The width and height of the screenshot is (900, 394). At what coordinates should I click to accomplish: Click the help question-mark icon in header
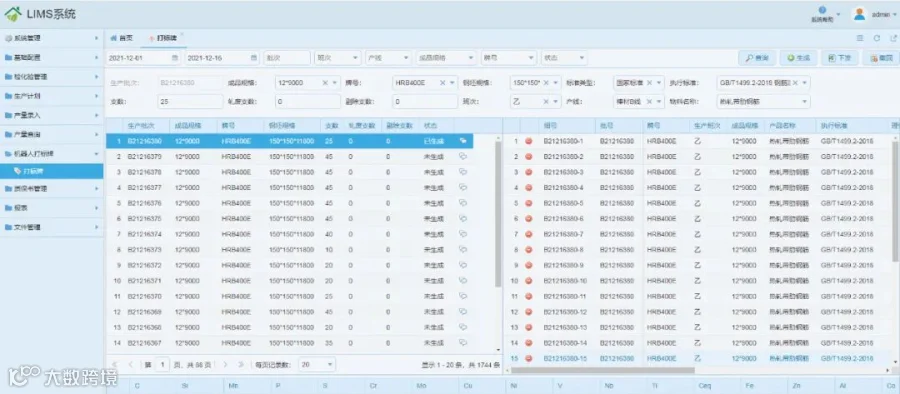[822, 10]
